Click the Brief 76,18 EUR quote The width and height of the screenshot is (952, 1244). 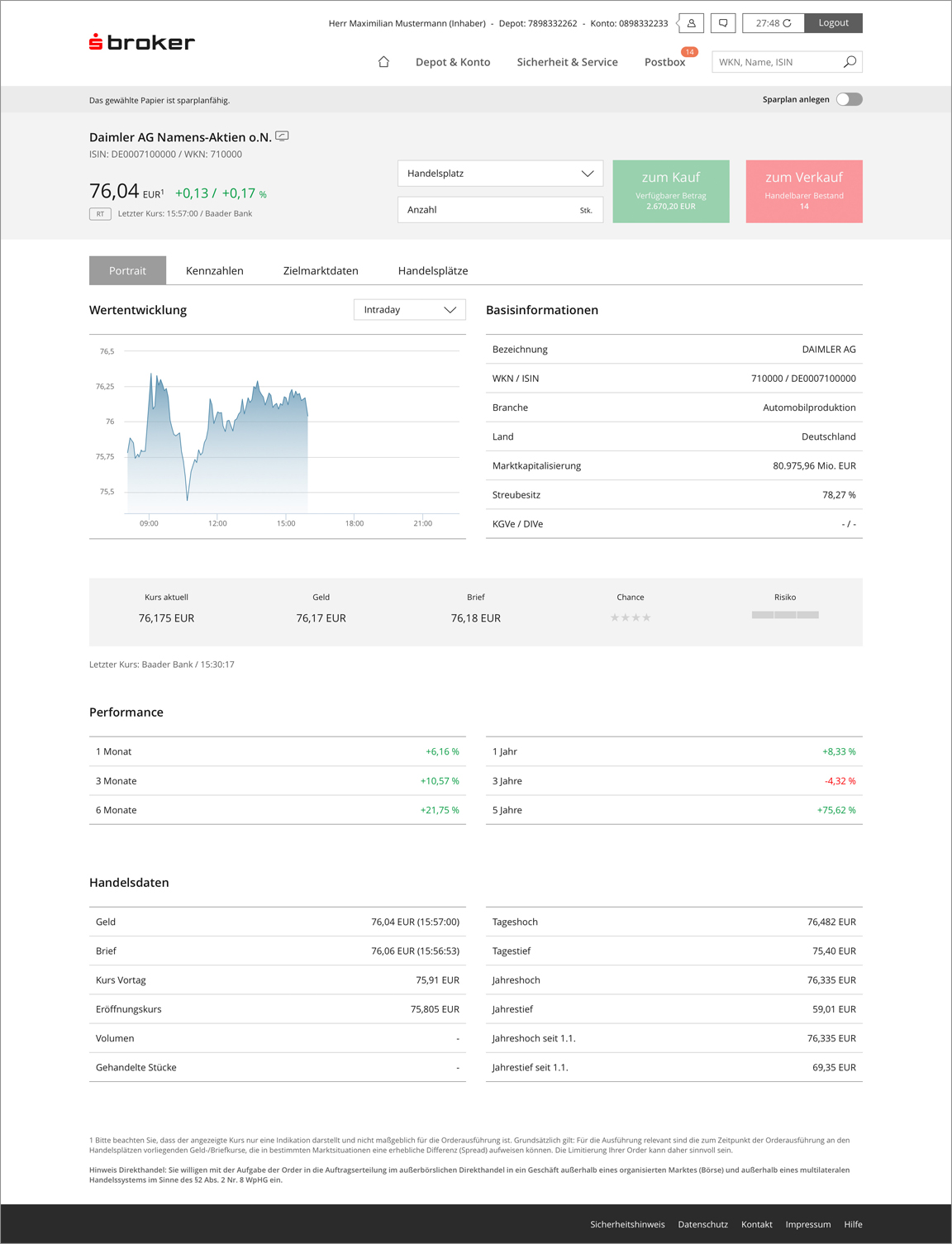[476, 618]
